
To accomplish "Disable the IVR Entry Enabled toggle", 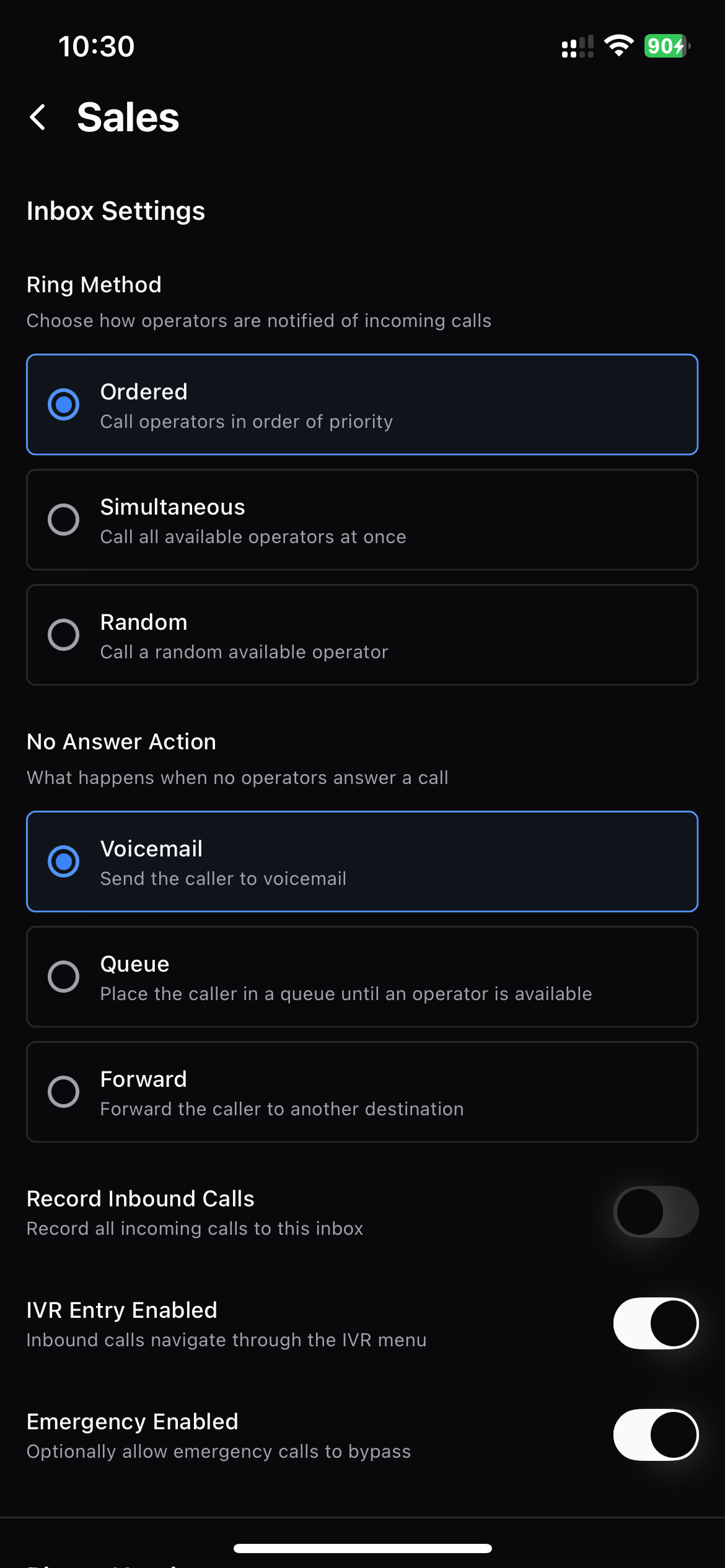I will (656, 1323).
